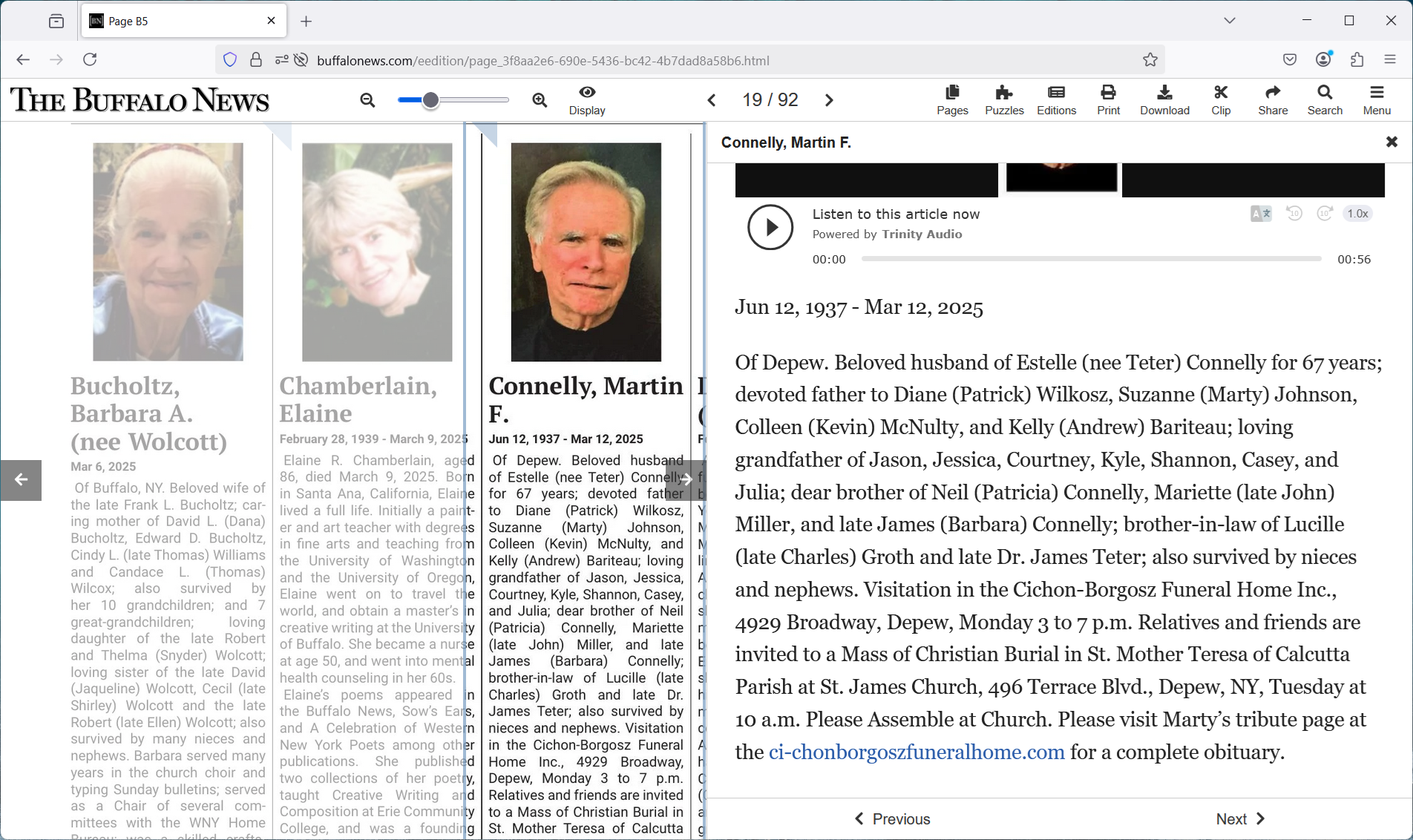This screenshot has height=840, width=1413.
Task: Download the current edition
Action: point(1164,100)
